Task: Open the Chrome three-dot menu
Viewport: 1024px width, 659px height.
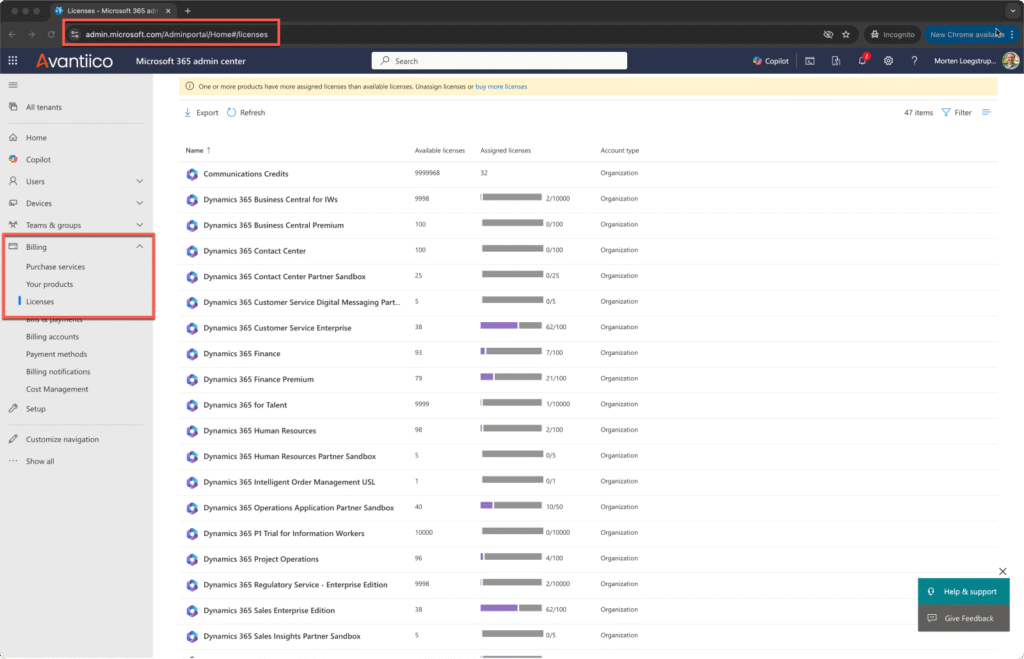Action: point(1012,34)
